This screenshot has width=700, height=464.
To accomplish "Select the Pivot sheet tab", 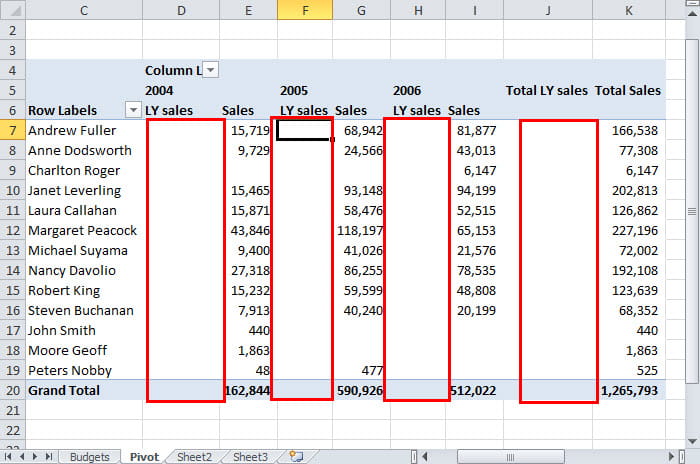I will pos(144,456).
